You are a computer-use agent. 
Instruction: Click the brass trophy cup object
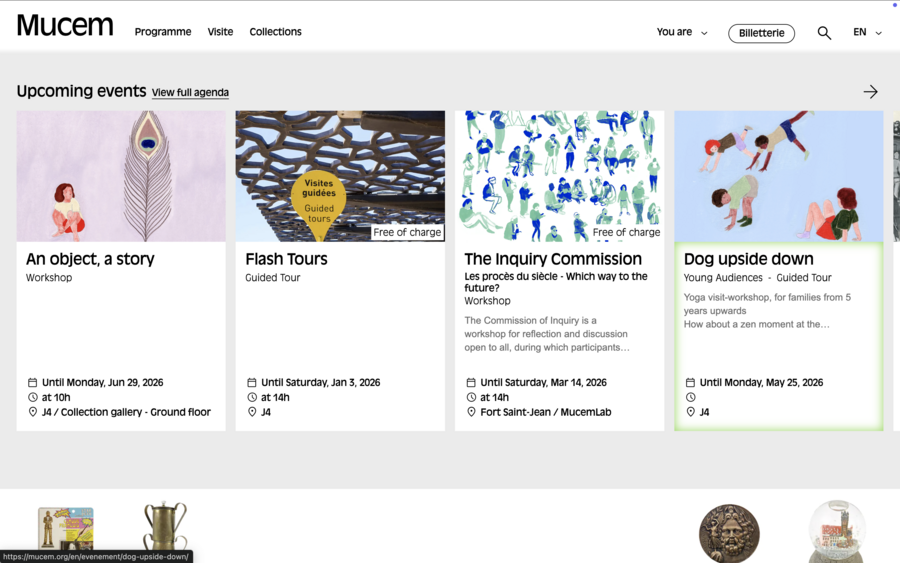coord(165,528)
